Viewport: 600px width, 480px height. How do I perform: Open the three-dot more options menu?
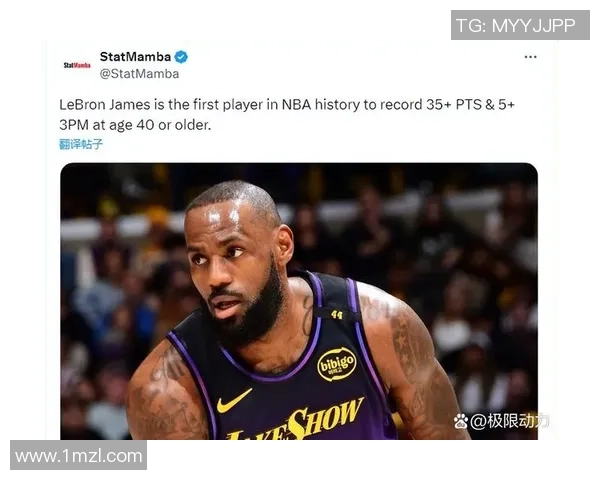[x=530, y=57]
